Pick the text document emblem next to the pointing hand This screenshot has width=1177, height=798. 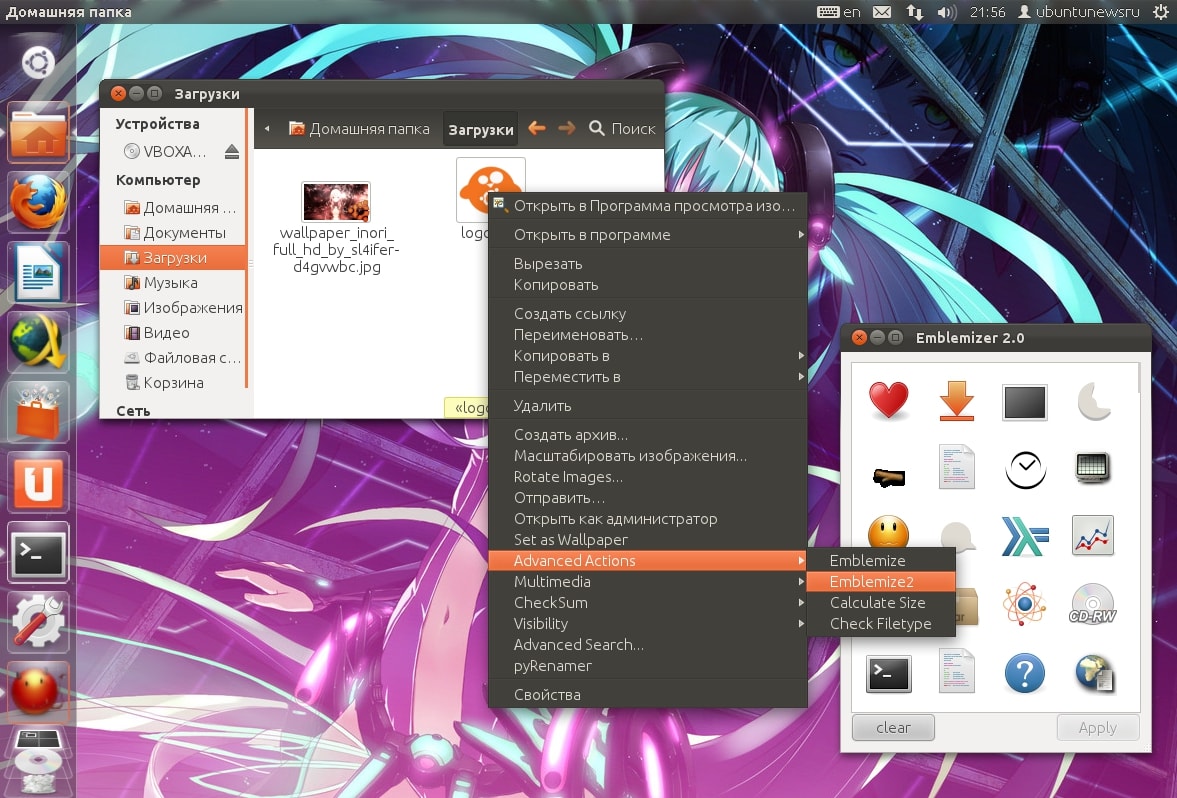pos(956,467)
